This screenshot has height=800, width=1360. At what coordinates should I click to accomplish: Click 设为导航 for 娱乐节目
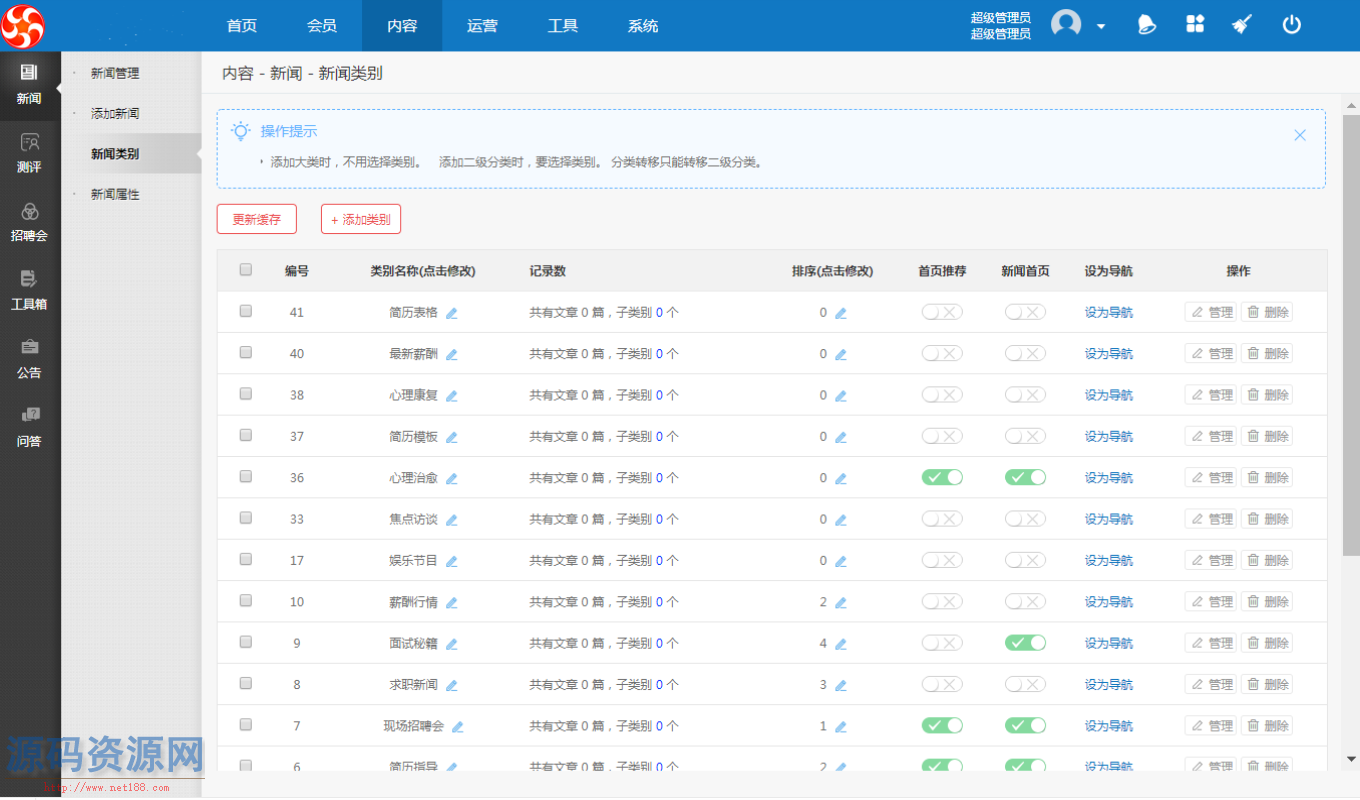[x=1108, y=560]
